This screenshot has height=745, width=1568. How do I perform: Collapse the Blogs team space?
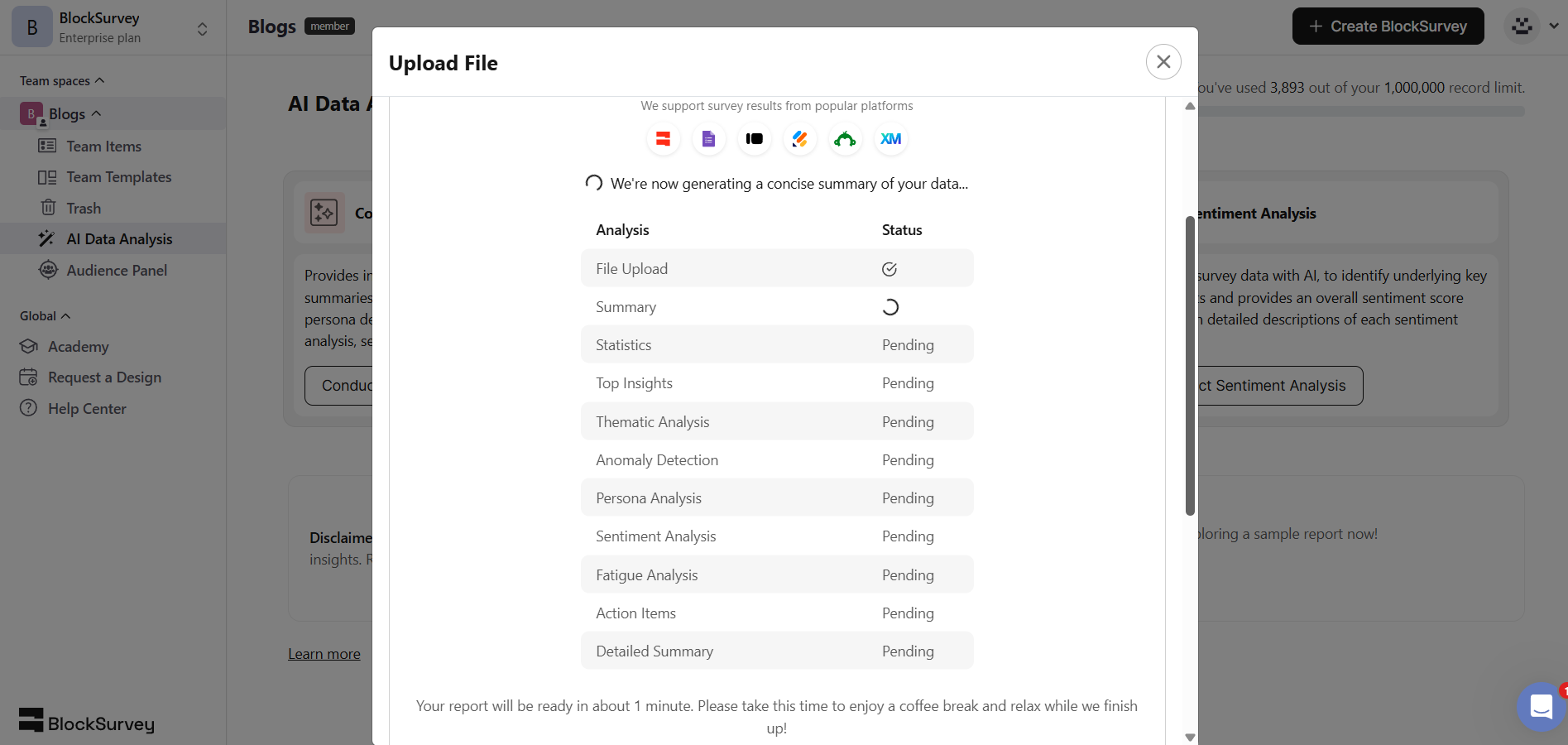pyautogui.click(x=96, y=113)
